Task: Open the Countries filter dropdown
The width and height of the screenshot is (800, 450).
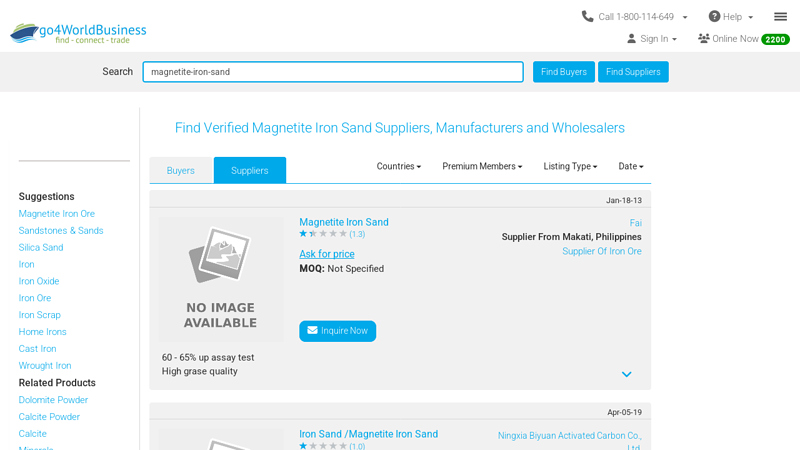Action: [x=398, y=167]
